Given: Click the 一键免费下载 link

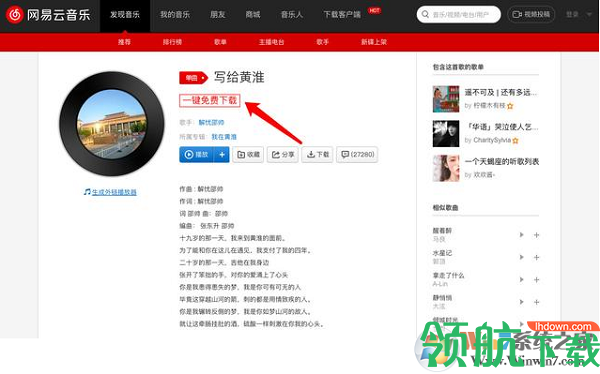Looking at the screenshot, I should coord(210,100).
